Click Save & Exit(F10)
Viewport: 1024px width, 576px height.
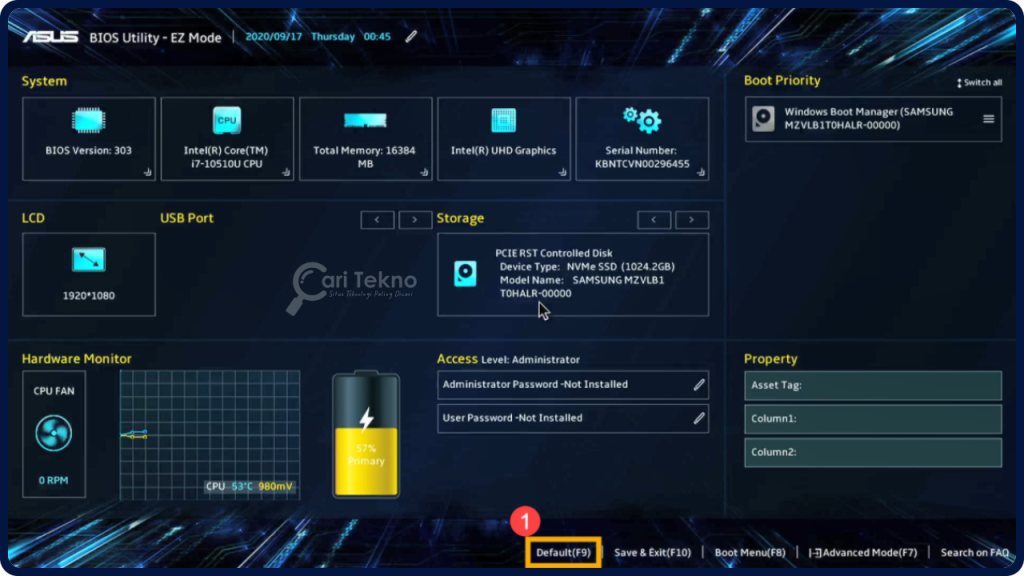[x=654, y=551]
